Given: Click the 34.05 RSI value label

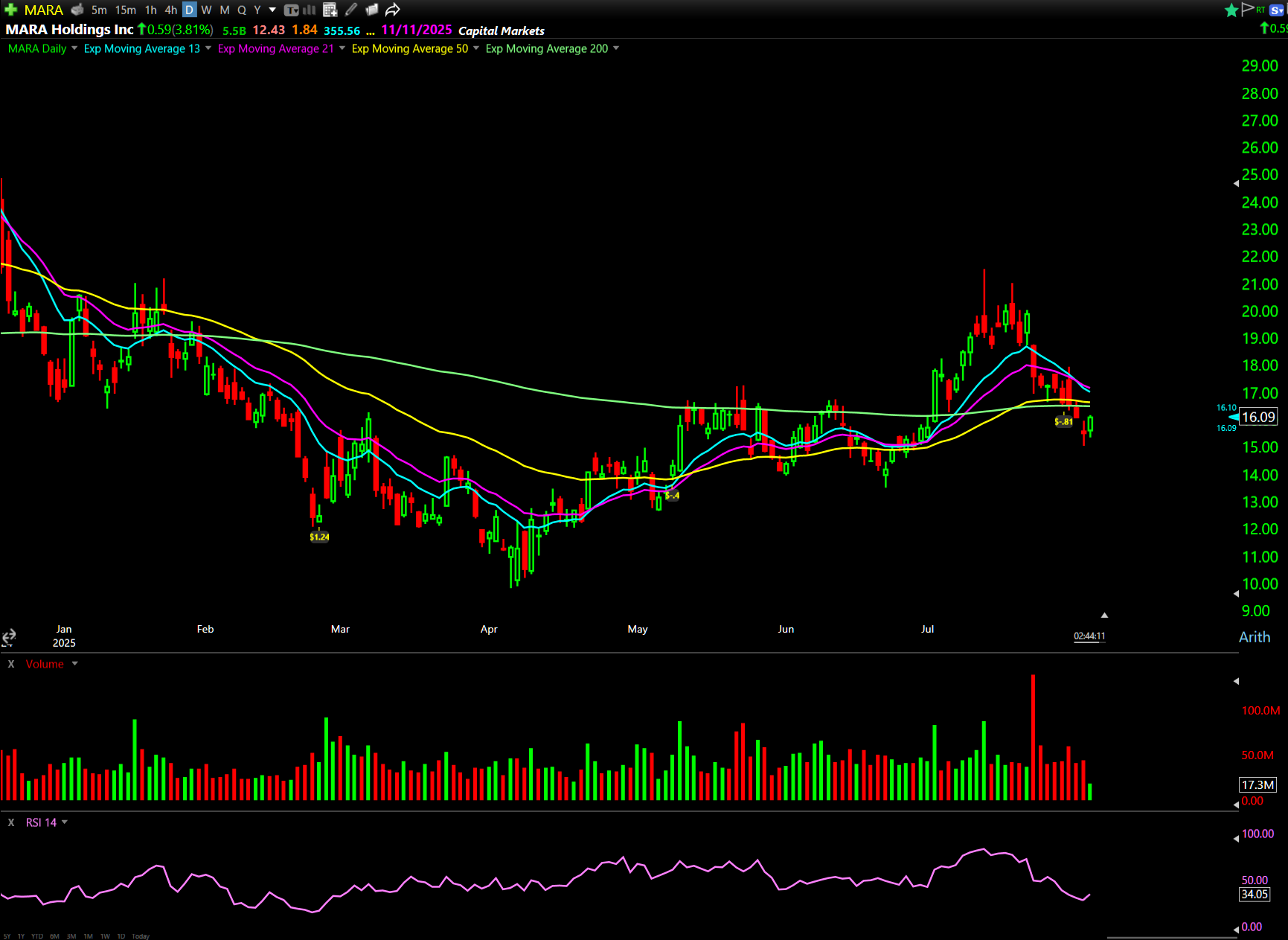Looking at the screenshot, I should point(1255,894).
